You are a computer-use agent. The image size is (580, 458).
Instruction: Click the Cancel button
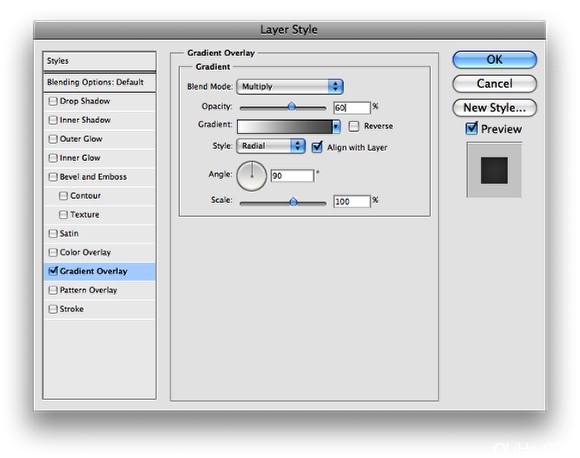pyautogui.click(x=494, y=84)
